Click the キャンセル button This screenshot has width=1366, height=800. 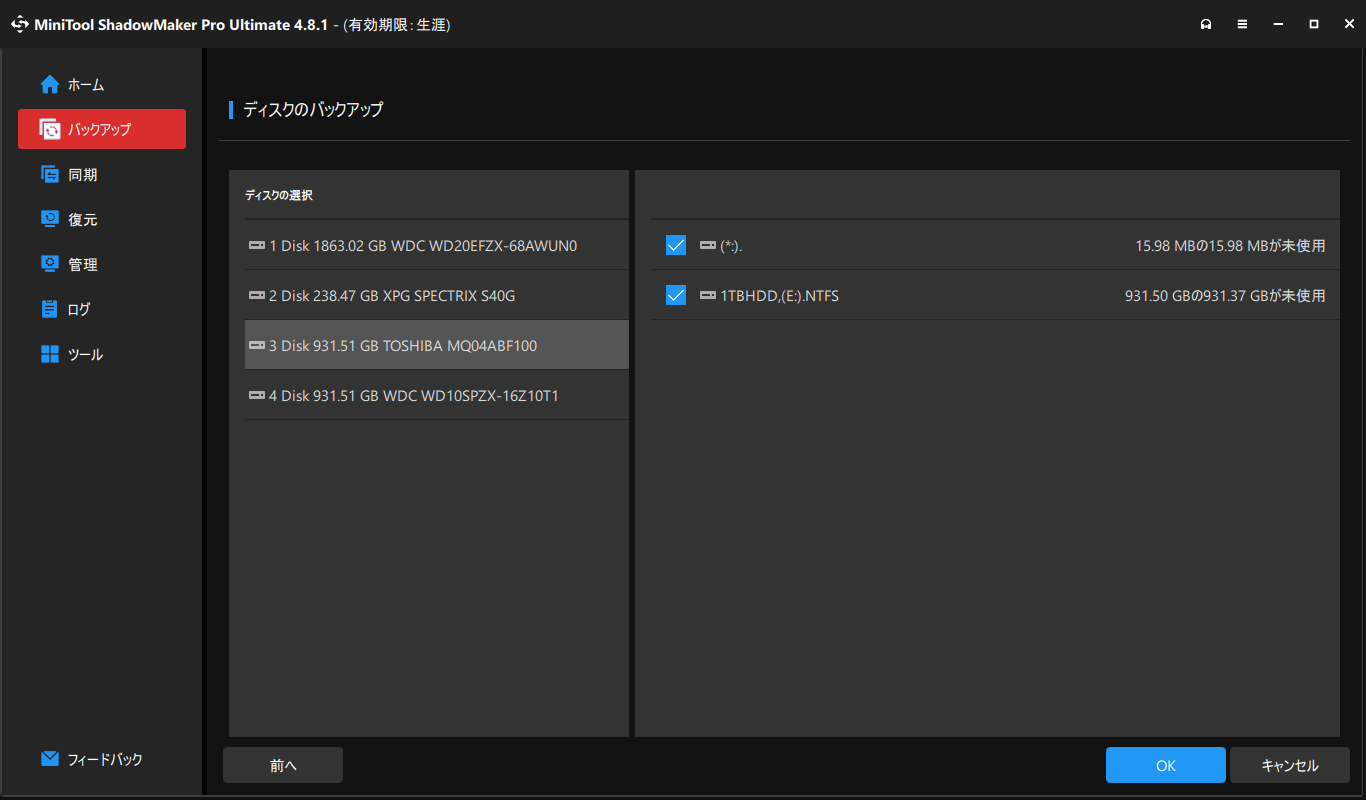tap(1290, 765)
